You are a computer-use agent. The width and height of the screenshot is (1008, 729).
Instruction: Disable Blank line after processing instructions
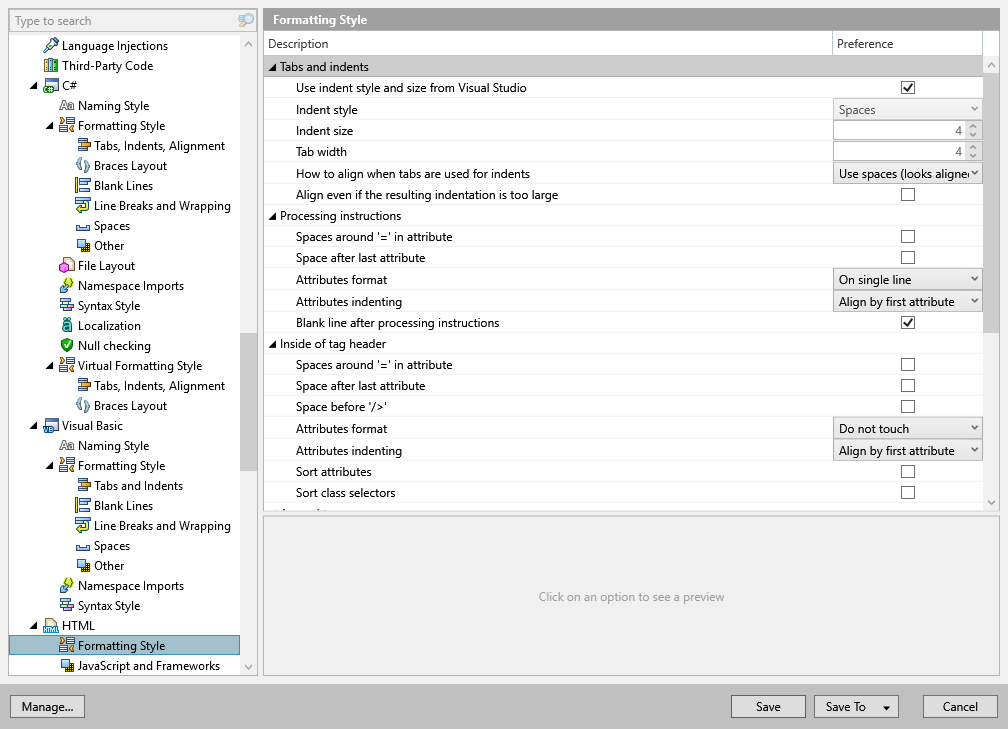[x=908, y=322]
